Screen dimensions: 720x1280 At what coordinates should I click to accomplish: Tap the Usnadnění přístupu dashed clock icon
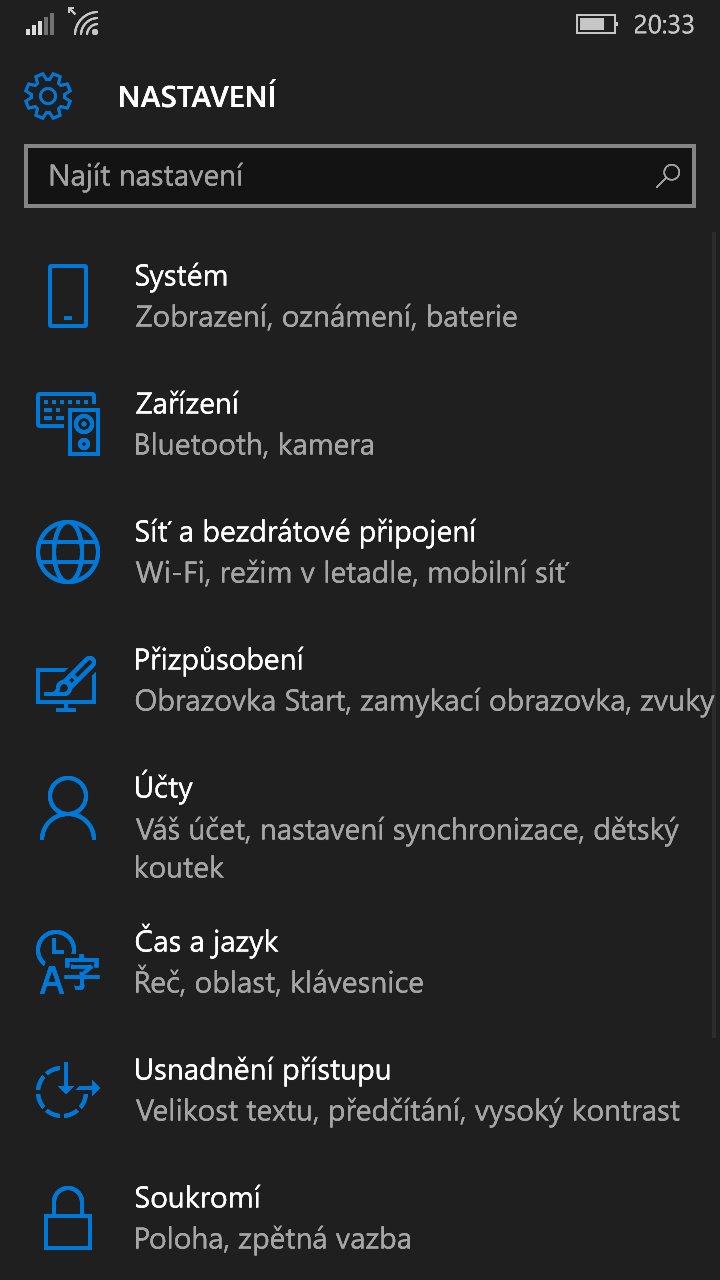[x=68, y=1090]
